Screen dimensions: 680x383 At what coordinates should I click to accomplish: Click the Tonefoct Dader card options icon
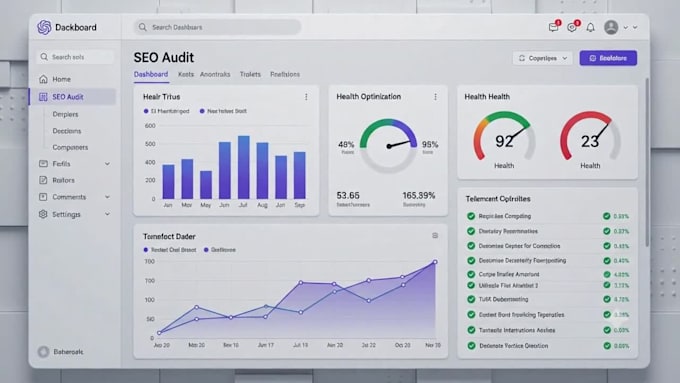tap(435, 236)
